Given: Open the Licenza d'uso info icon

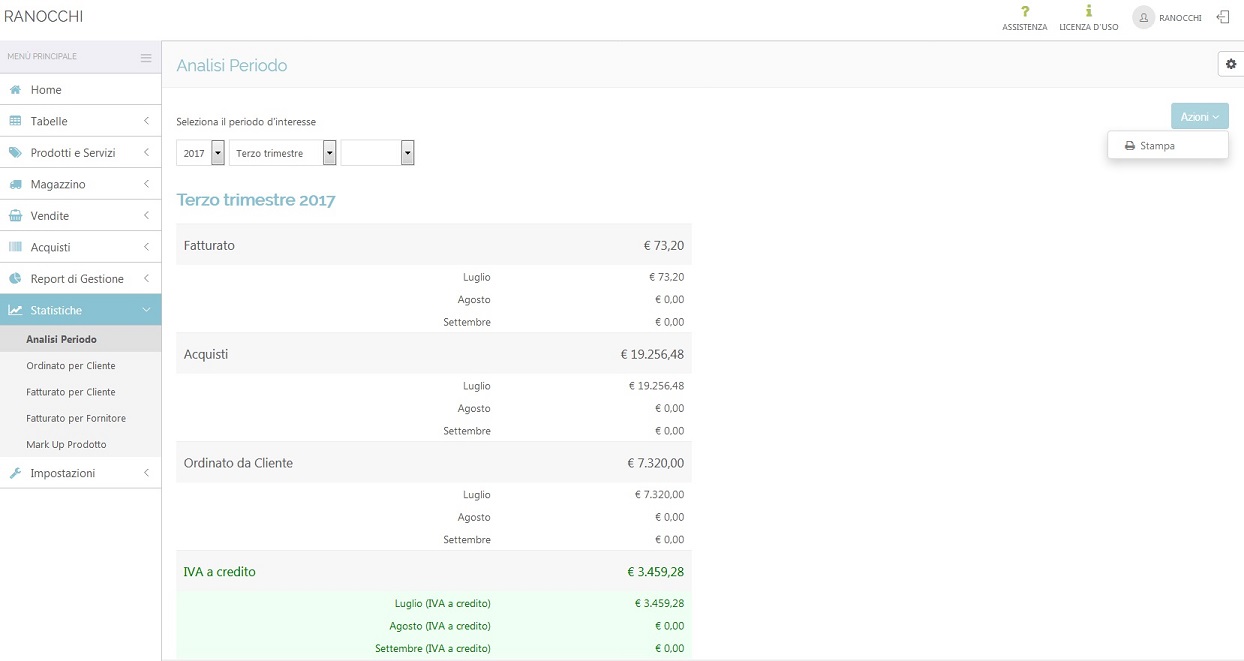Looking at the screenshot, I should point(1088,12).
